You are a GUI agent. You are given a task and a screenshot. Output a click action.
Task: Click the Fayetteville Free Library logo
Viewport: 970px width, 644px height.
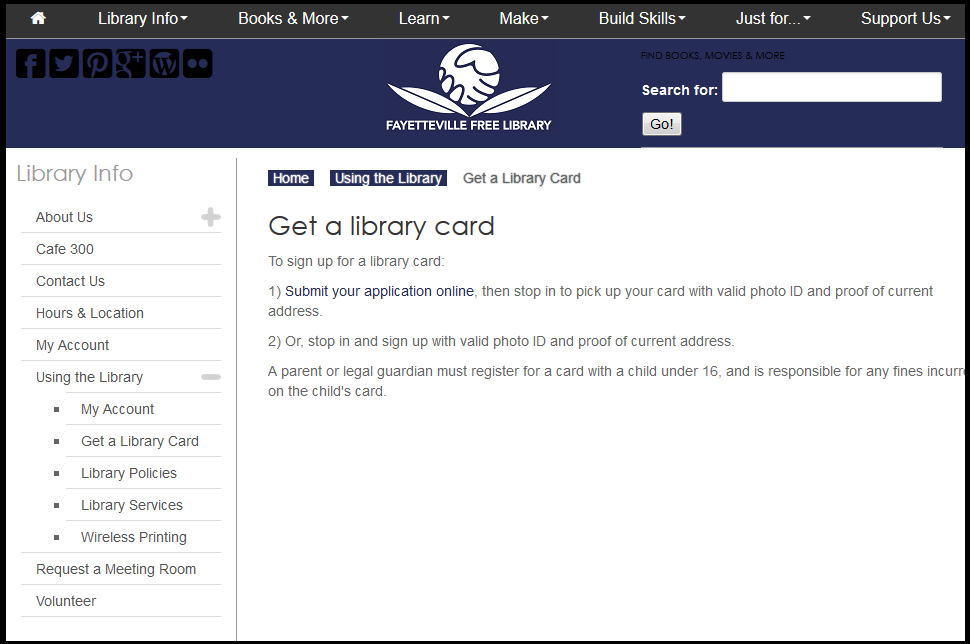468,88
